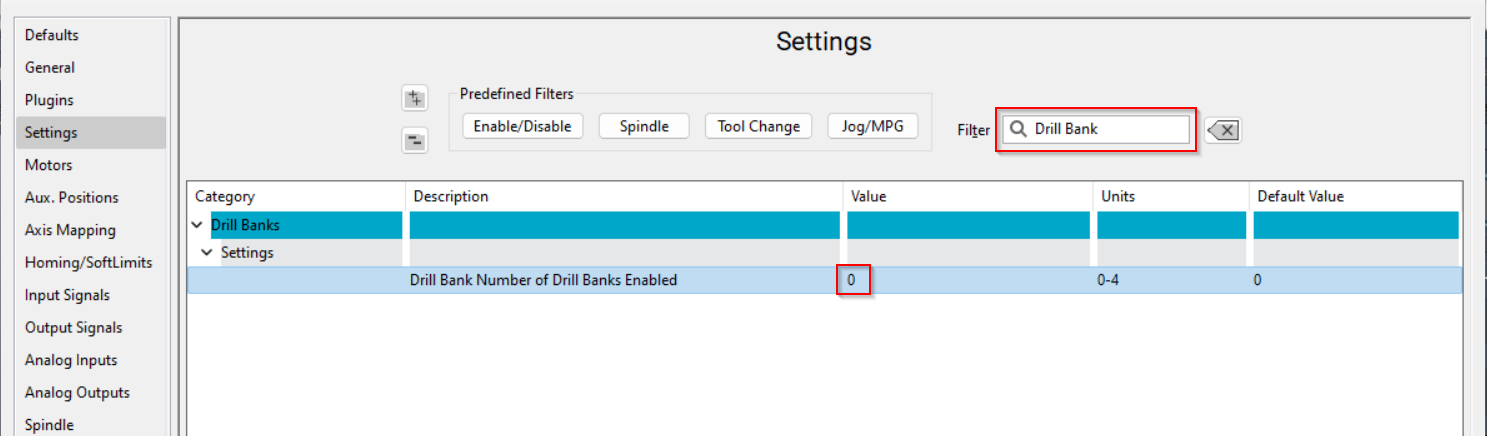Click the collapse all categories icon
The height and width of the screenshot is (436, 1487).
[414, 141]
